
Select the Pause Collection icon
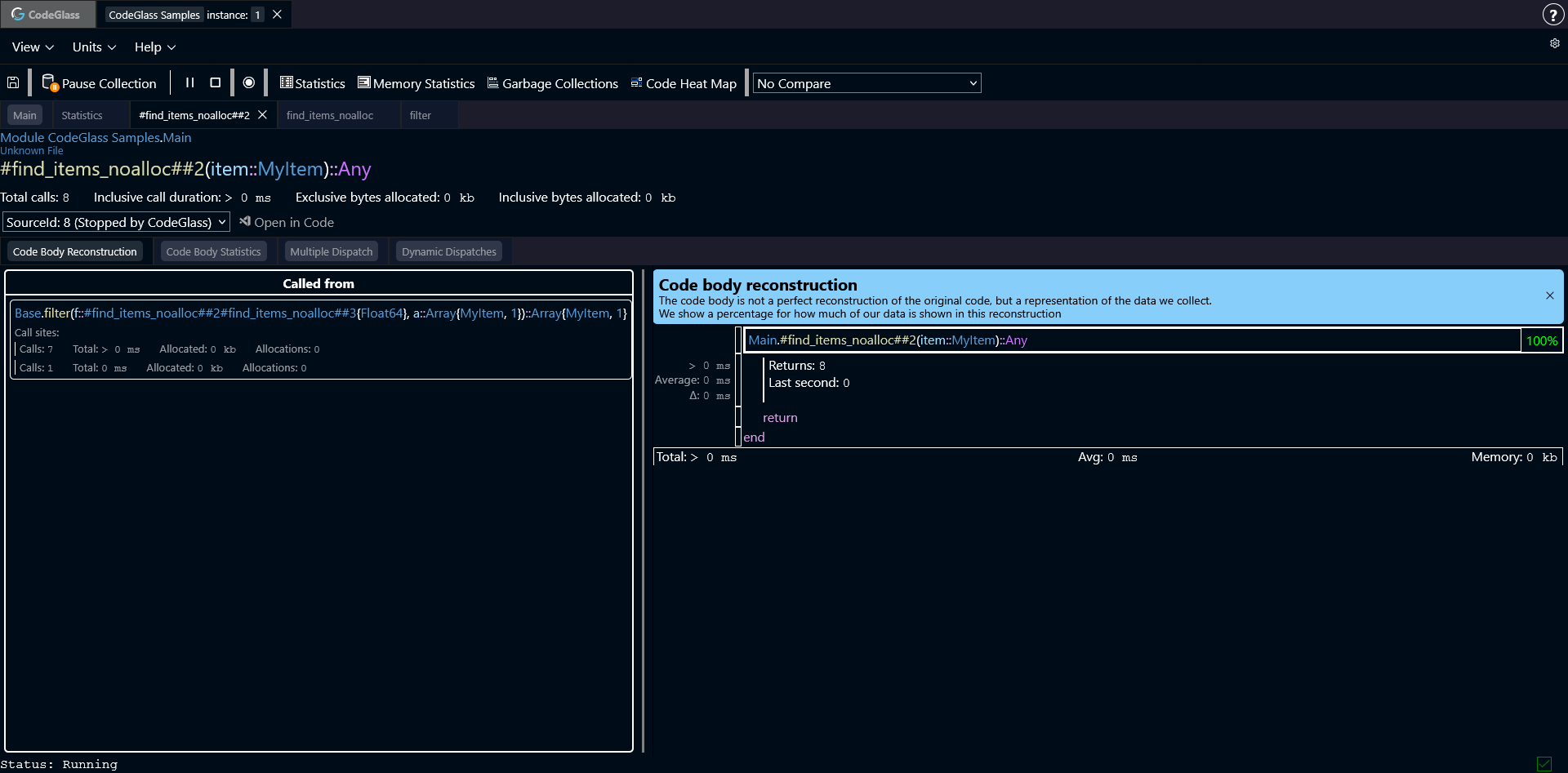(51, 82)
